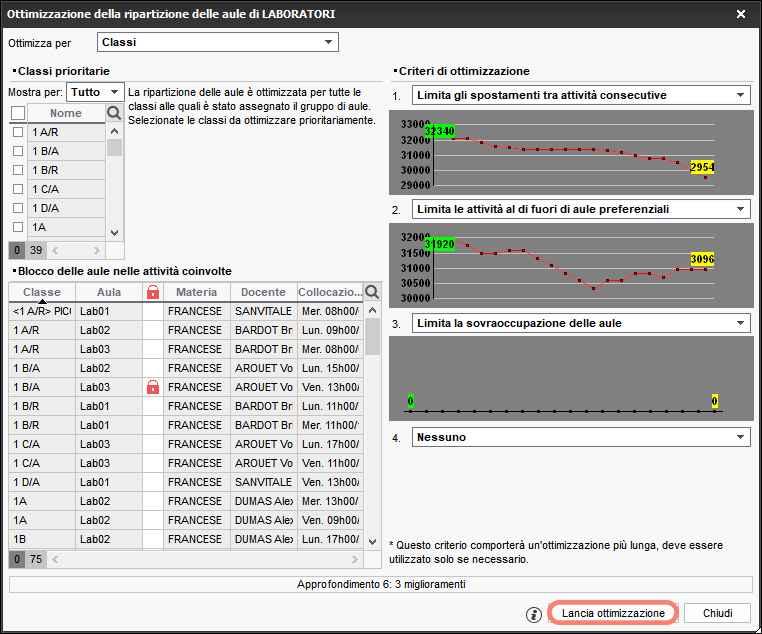Select the 1 A/R Lab03 Mer. 08h00 row
Image resolution: width=762 pixels, height=634 pixels.
pyautogui.click(x=186, y=349)
